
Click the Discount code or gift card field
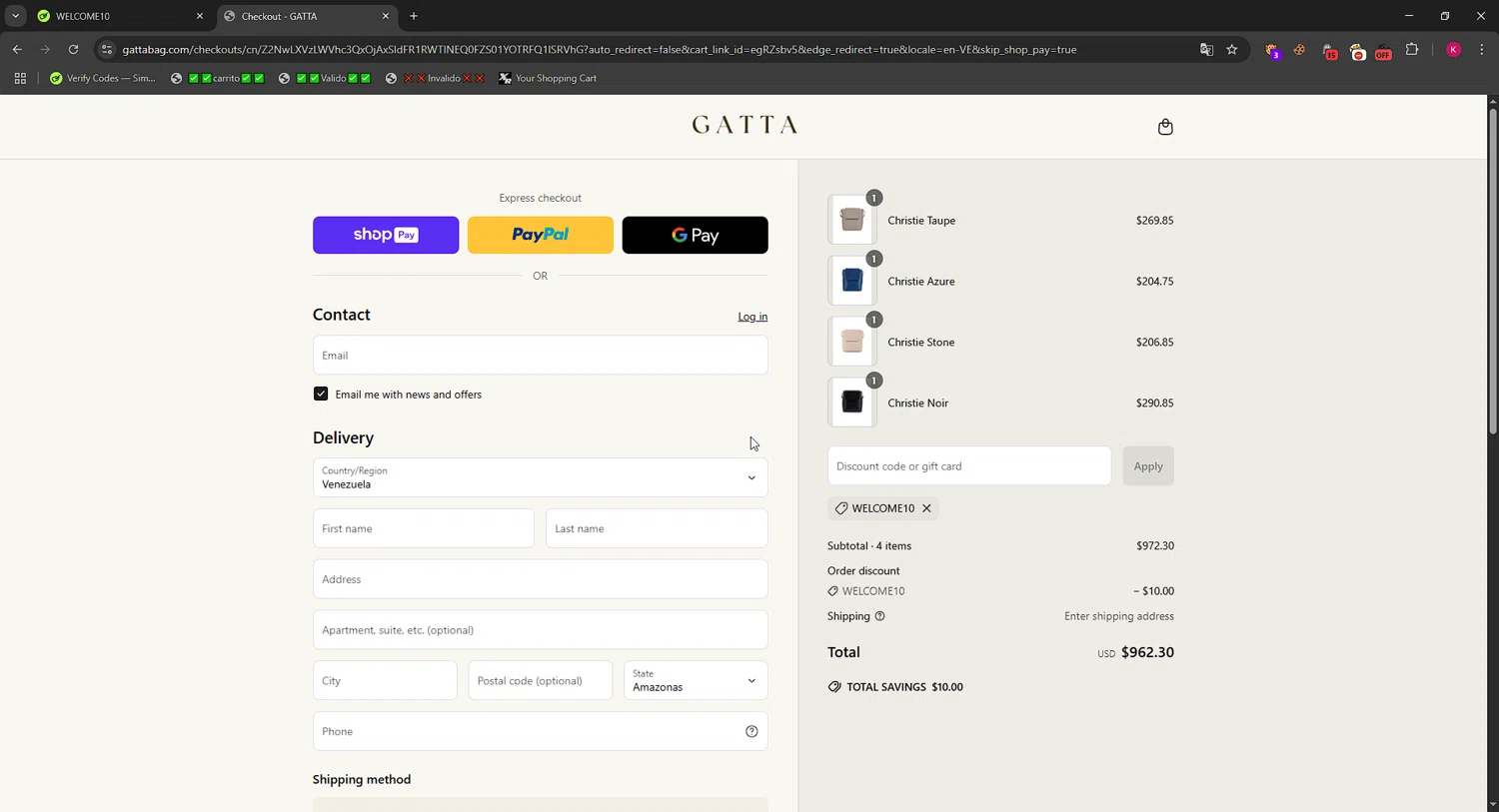[x=969, y=466]
